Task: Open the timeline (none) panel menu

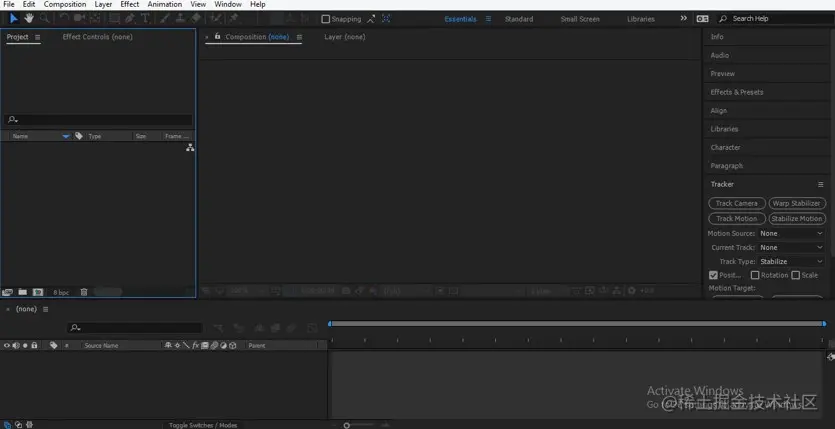Action: point(45,309)
